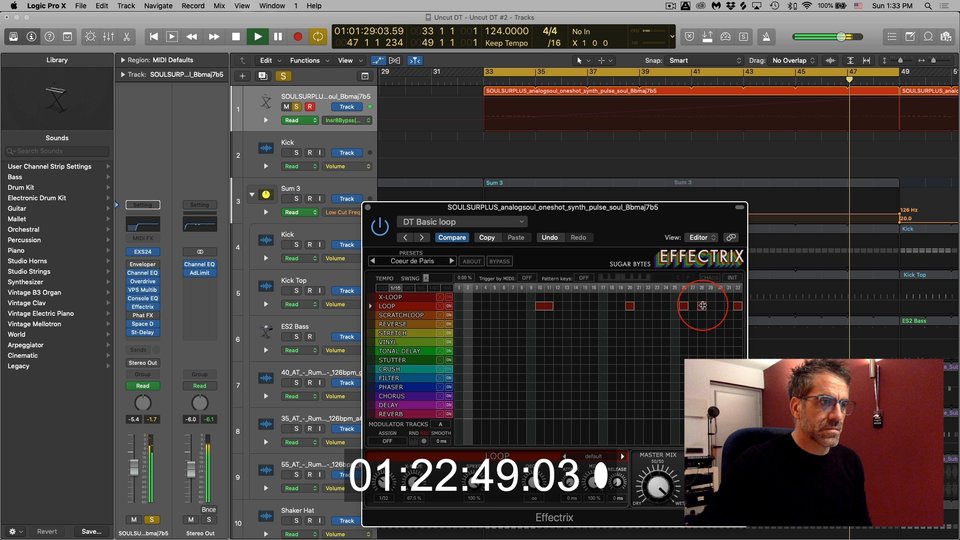Toggle the Catch playhead button
This screenshot has height=540, width=960.
point(415,61)
